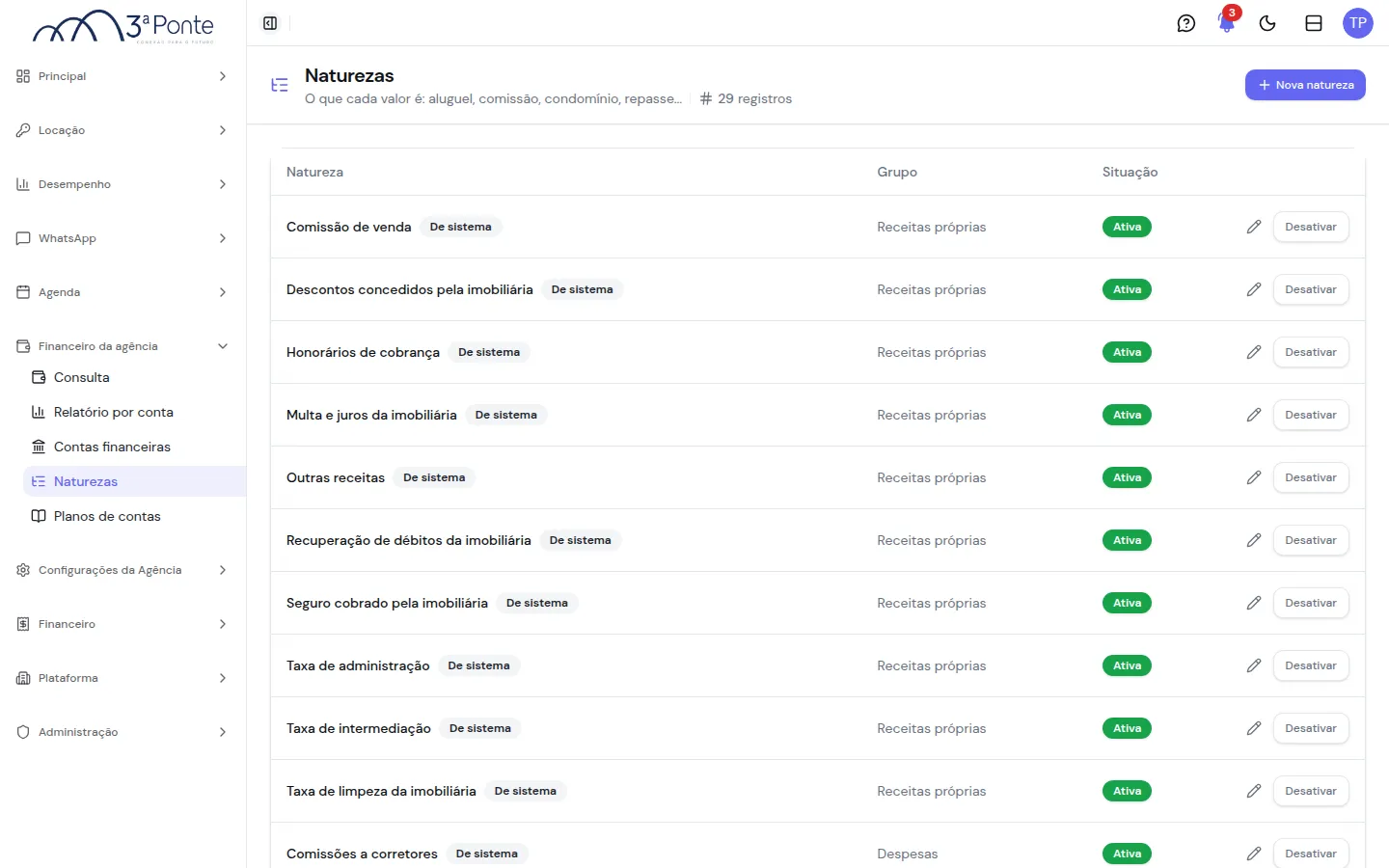Edit Honorários de cobrança pencil icon

pyautogui.click(x=1254, y=352)
